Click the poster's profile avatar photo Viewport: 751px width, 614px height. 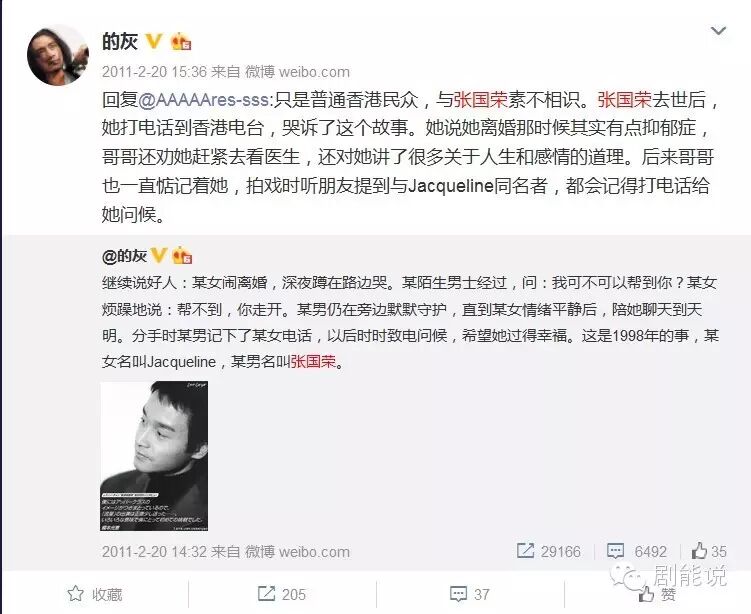pos(58,55)
